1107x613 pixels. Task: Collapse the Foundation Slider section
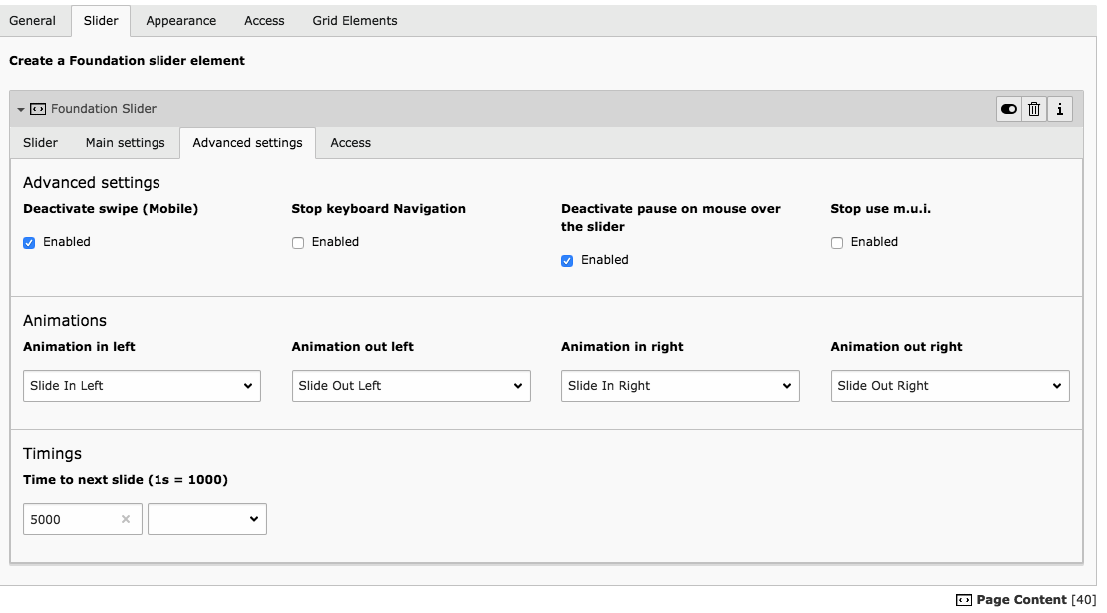click(x=20, y=109)
